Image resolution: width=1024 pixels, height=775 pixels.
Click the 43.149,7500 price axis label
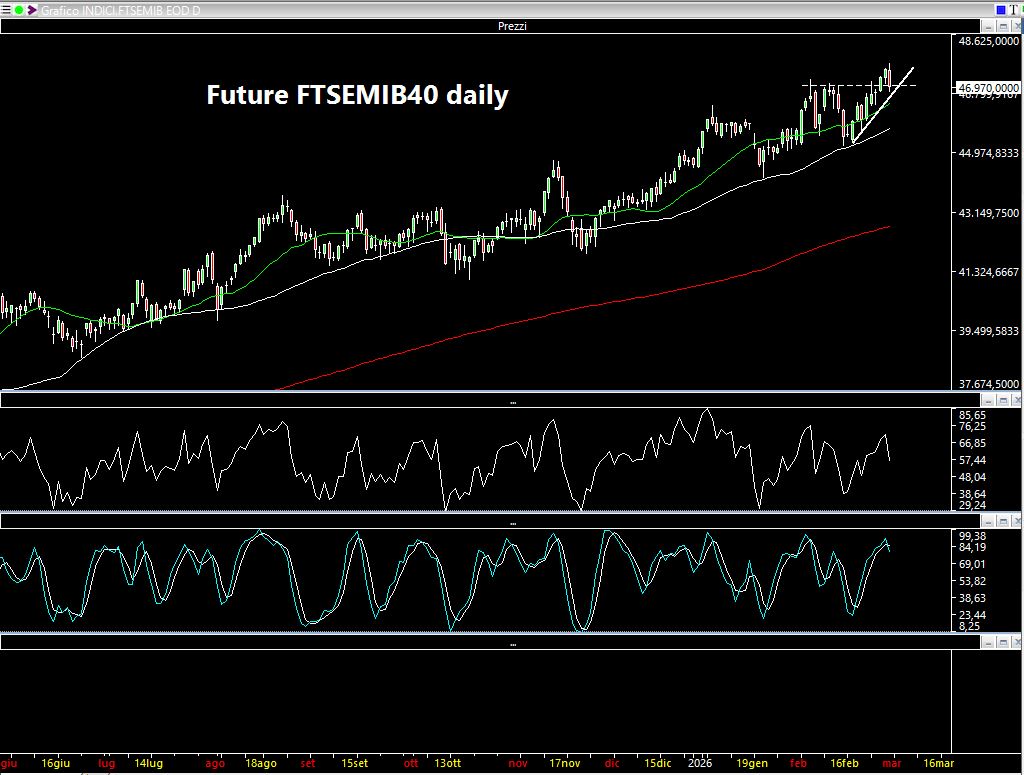click(988, 213)
